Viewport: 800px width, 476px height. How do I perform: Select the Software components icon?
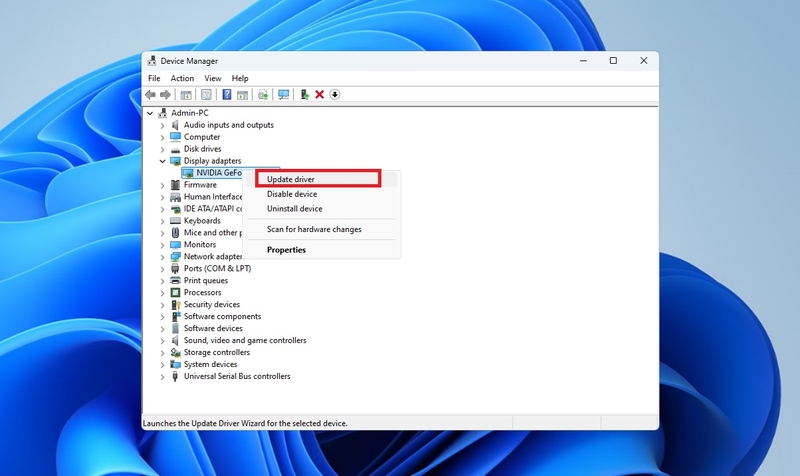[x=175, y=316]
